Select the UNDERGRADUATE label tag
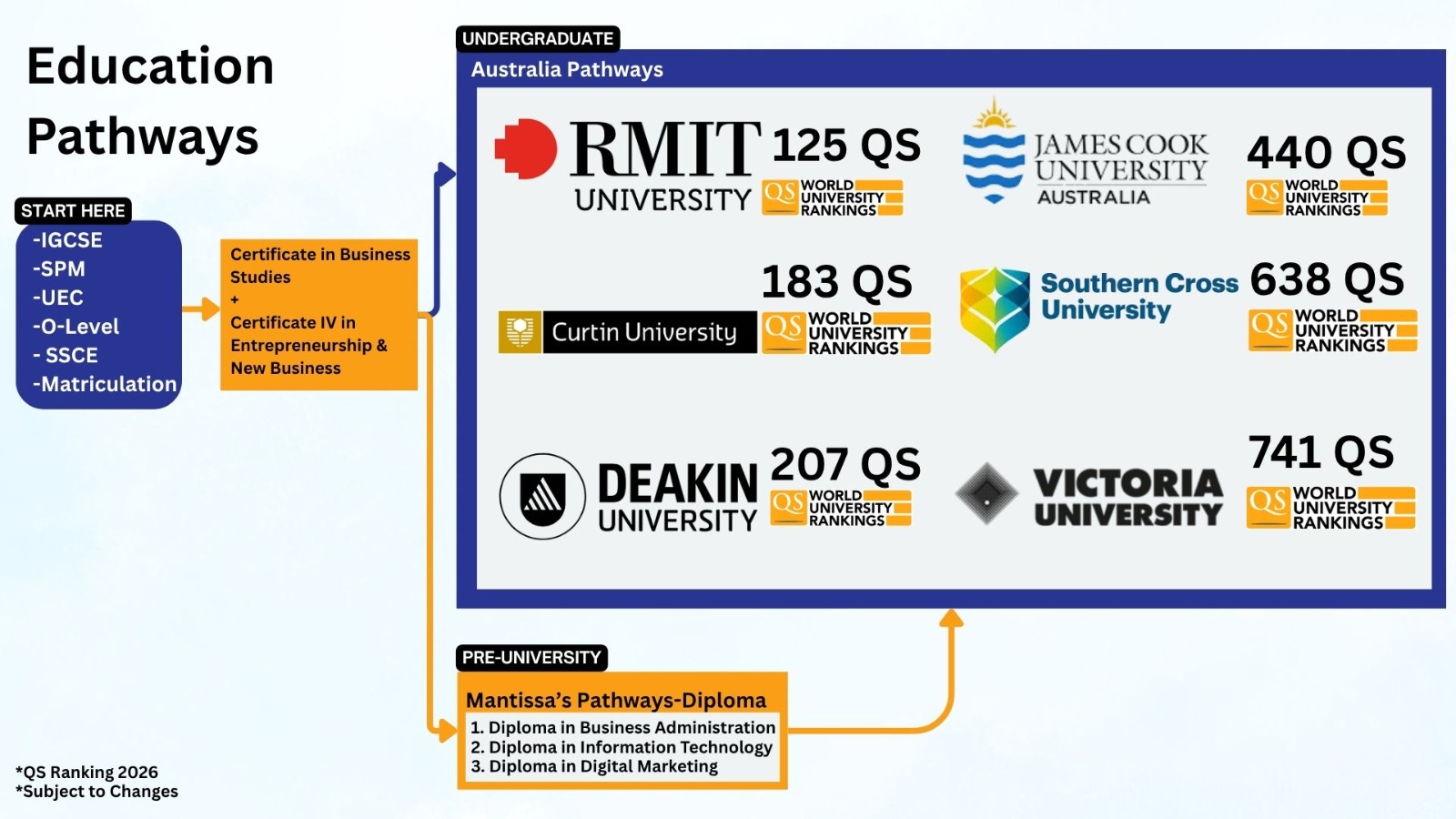 pyautogui.click(x=538, y=39)
